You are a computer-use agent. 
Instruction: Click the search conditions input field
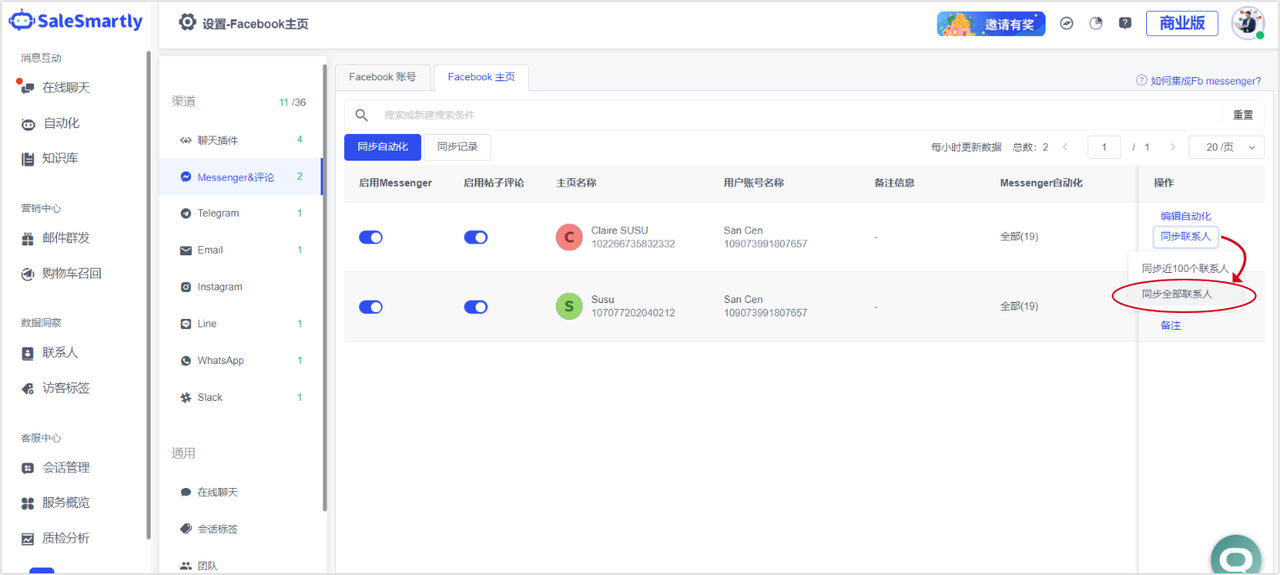[790, 115]
